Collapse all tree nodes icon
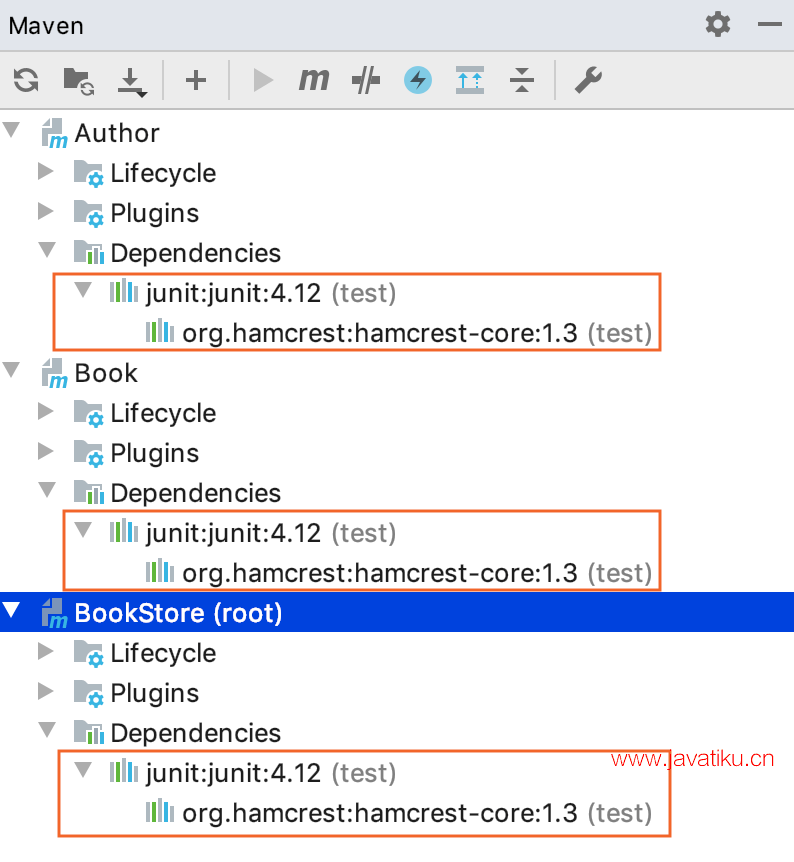This screenshot has width=794, height=862. click(521, 80)
